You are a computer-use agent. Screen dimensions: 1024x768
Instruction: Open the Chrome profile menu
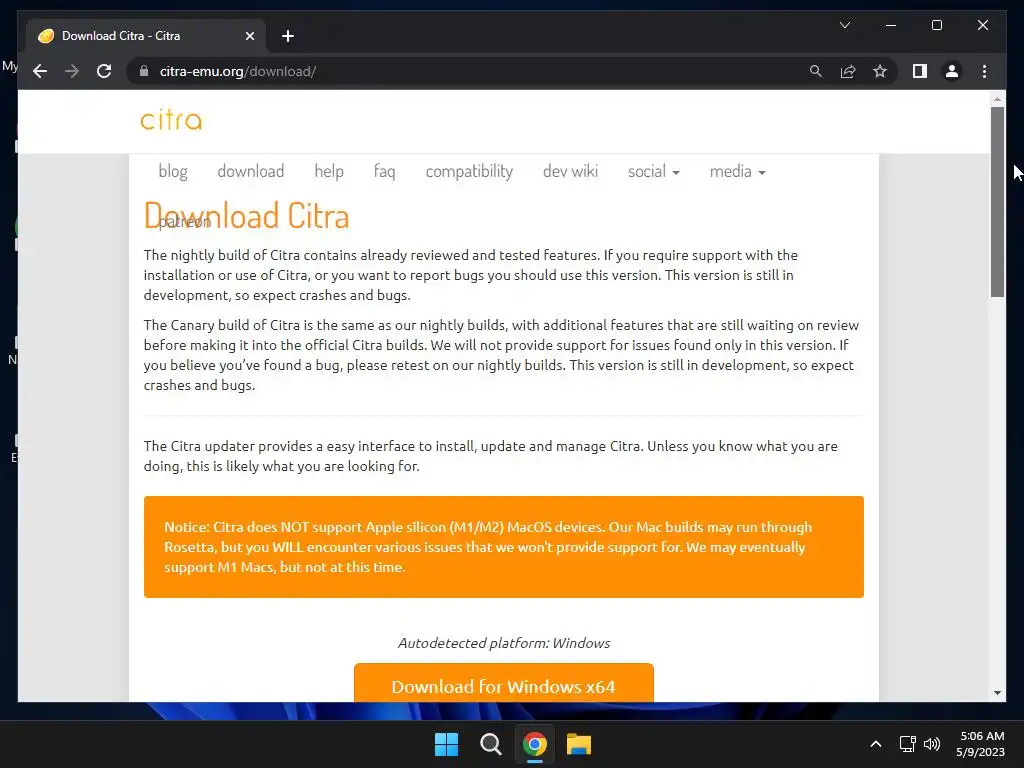point(952,71)
